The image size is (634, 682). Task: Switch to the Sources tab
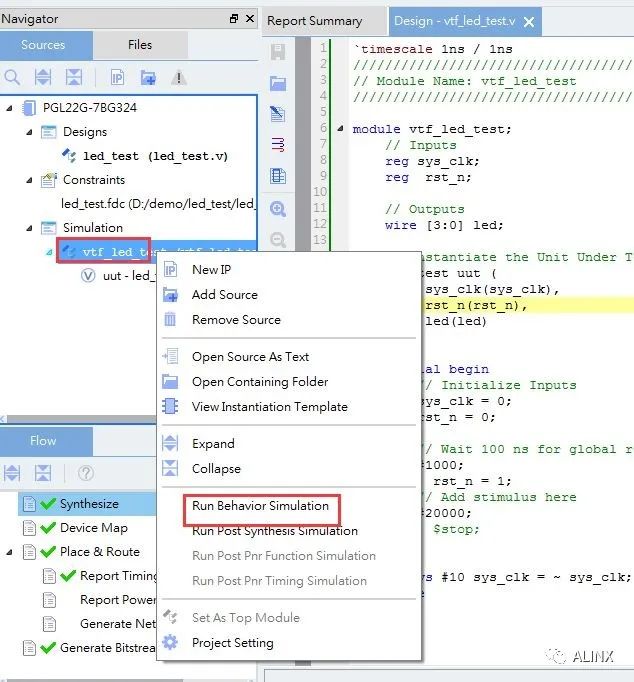click(x=46, y=45)
